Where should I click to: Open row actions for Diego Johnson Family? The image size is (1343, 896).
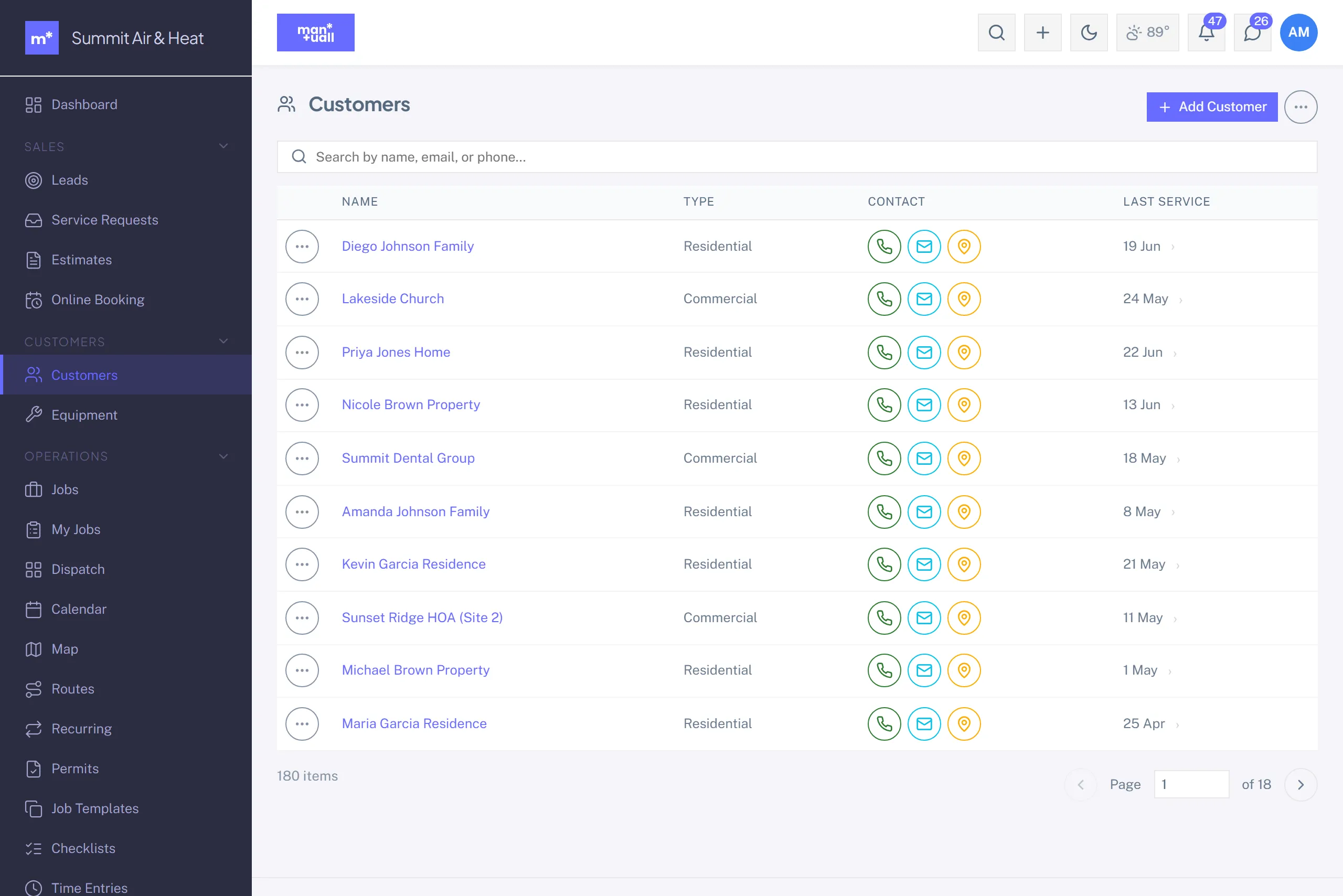tap(302, 246)
